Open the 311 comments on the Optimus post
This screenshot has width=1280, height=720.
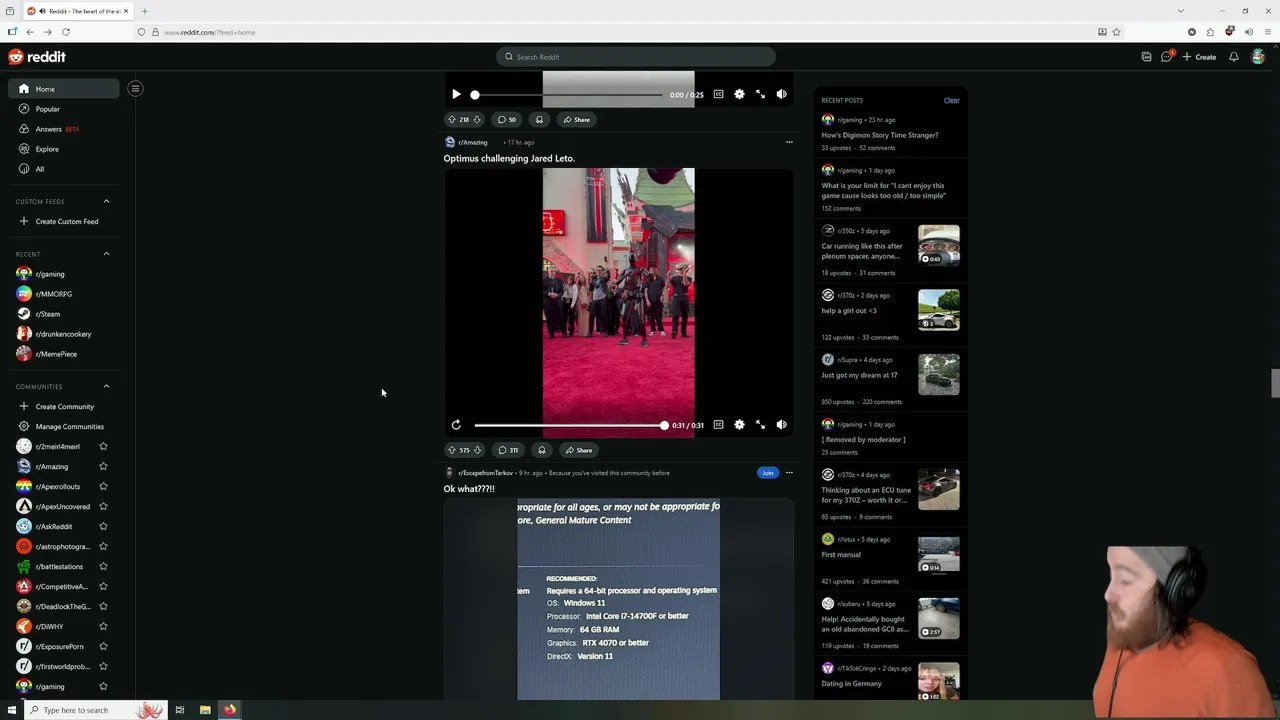pos(509,450)
